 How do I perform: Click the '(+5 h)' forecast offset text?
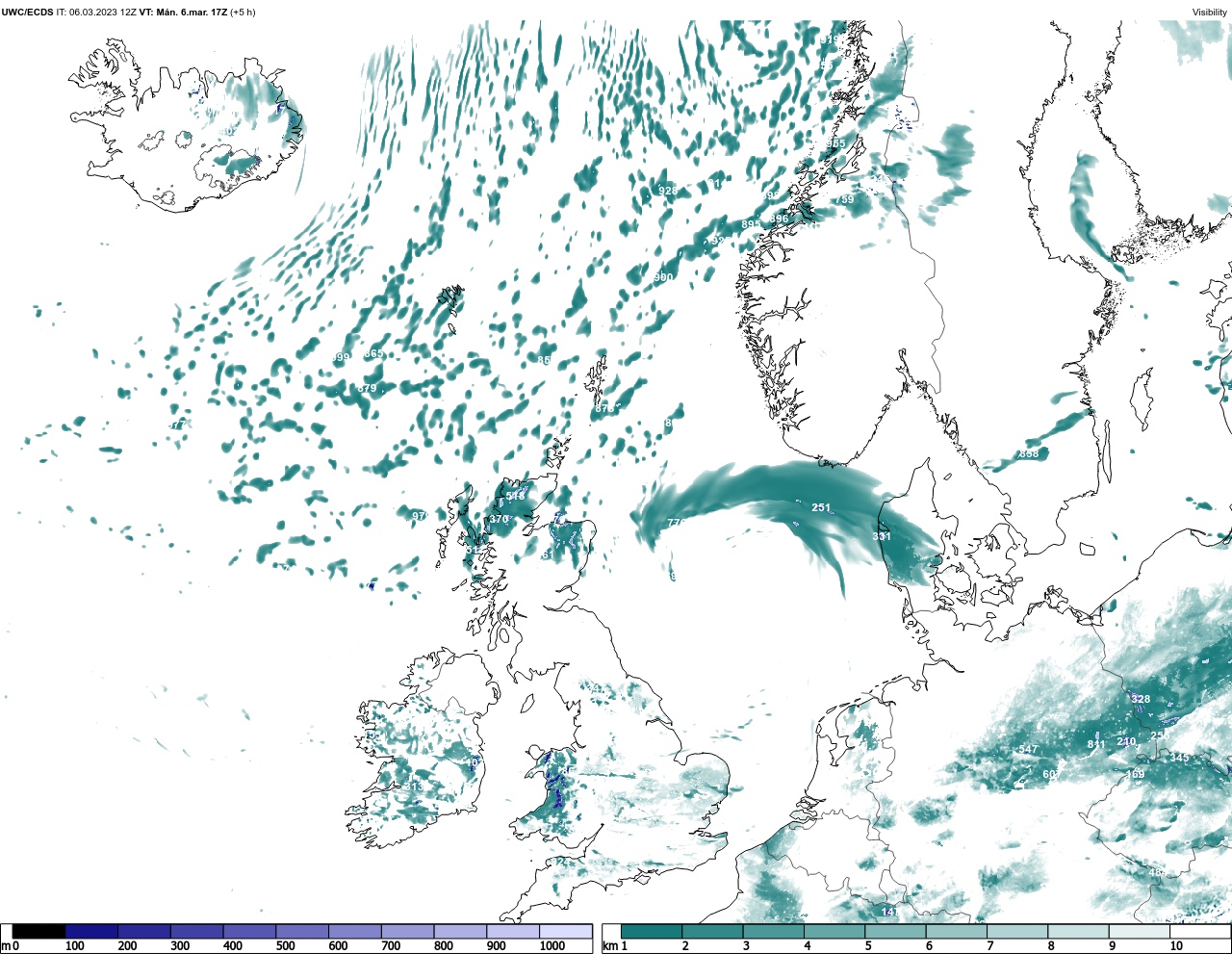point(243,13)
